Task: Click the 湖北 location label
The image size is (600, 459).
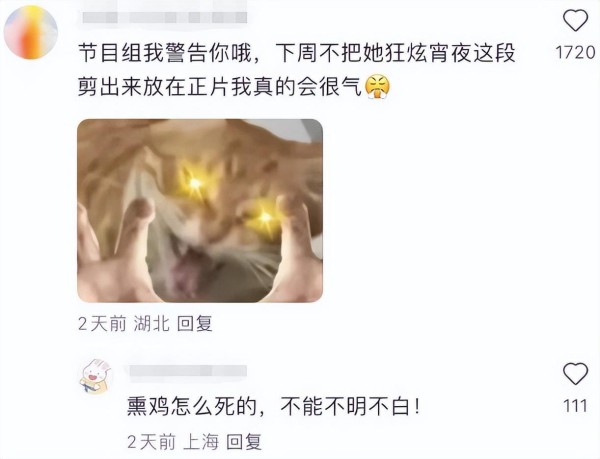Action: 152,324
